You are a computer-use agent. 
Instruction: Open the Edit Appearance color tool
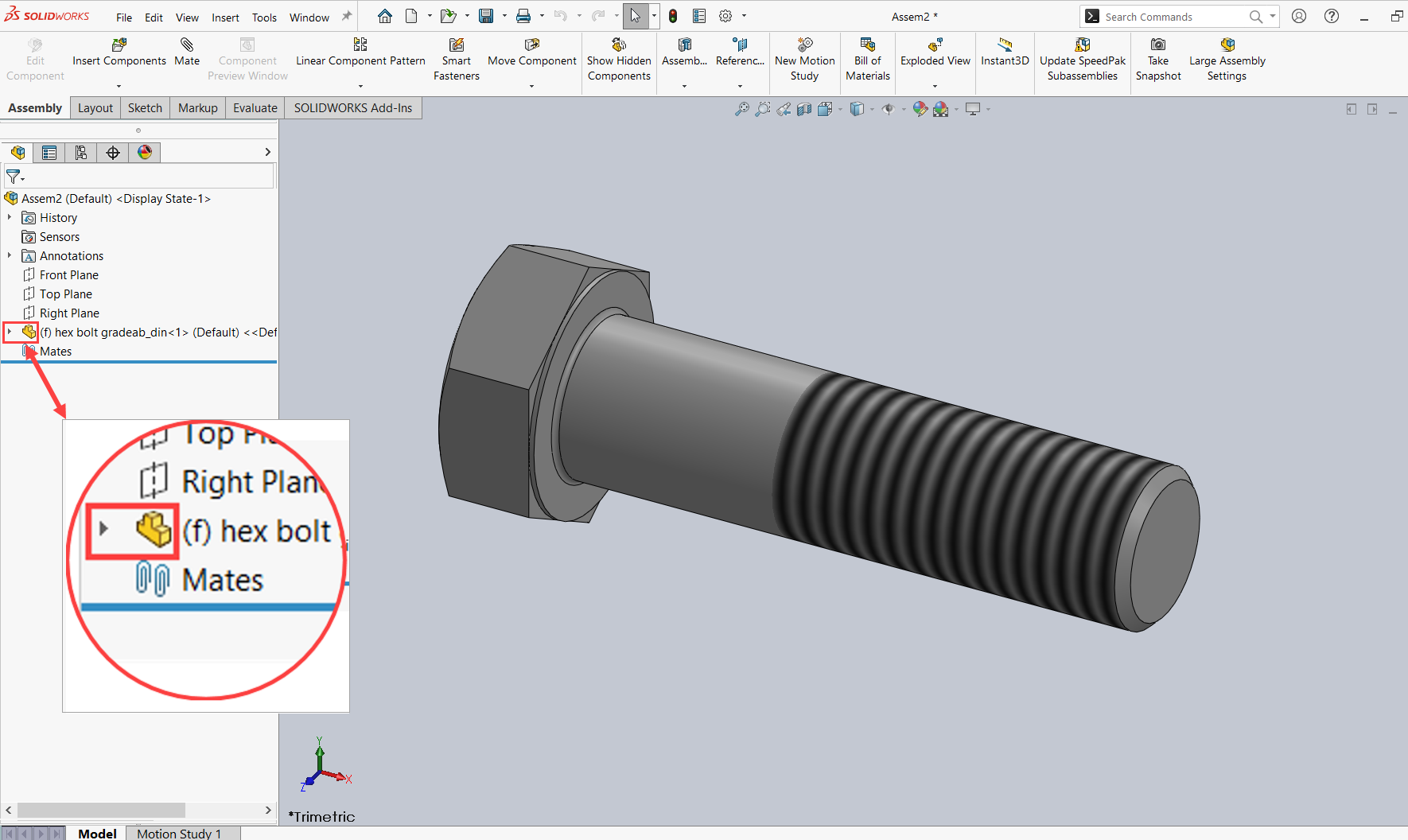click(920, 109)
